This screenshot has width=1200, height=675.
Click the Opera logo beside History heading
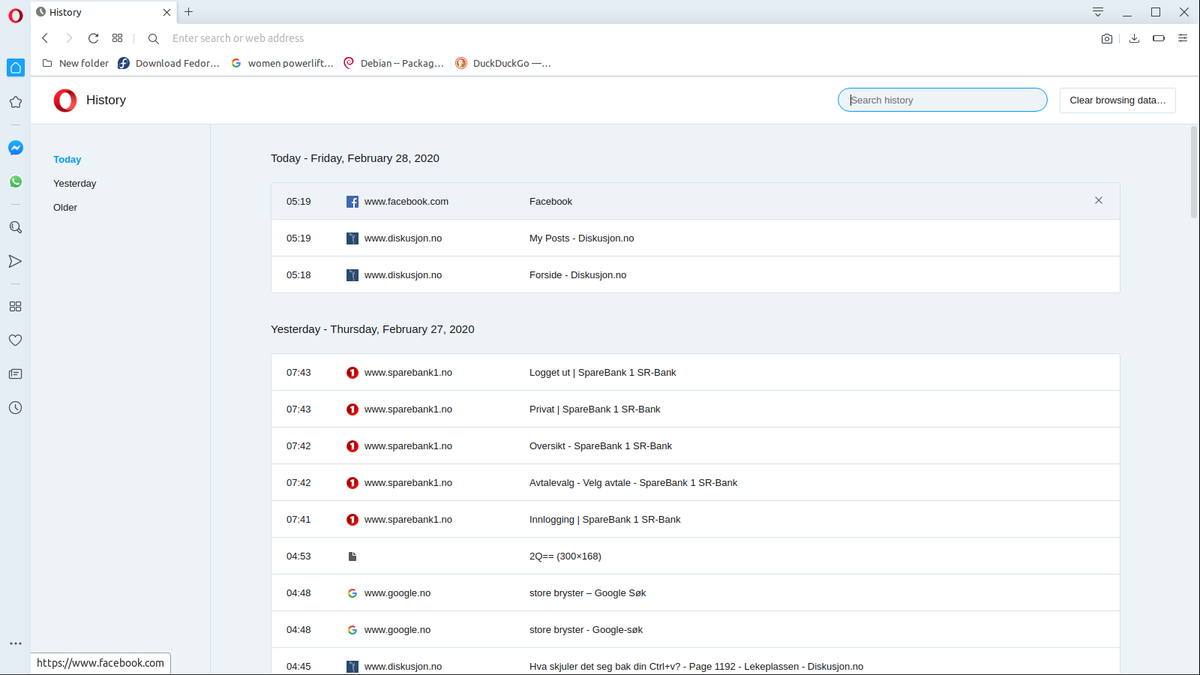tap(65, 100)
